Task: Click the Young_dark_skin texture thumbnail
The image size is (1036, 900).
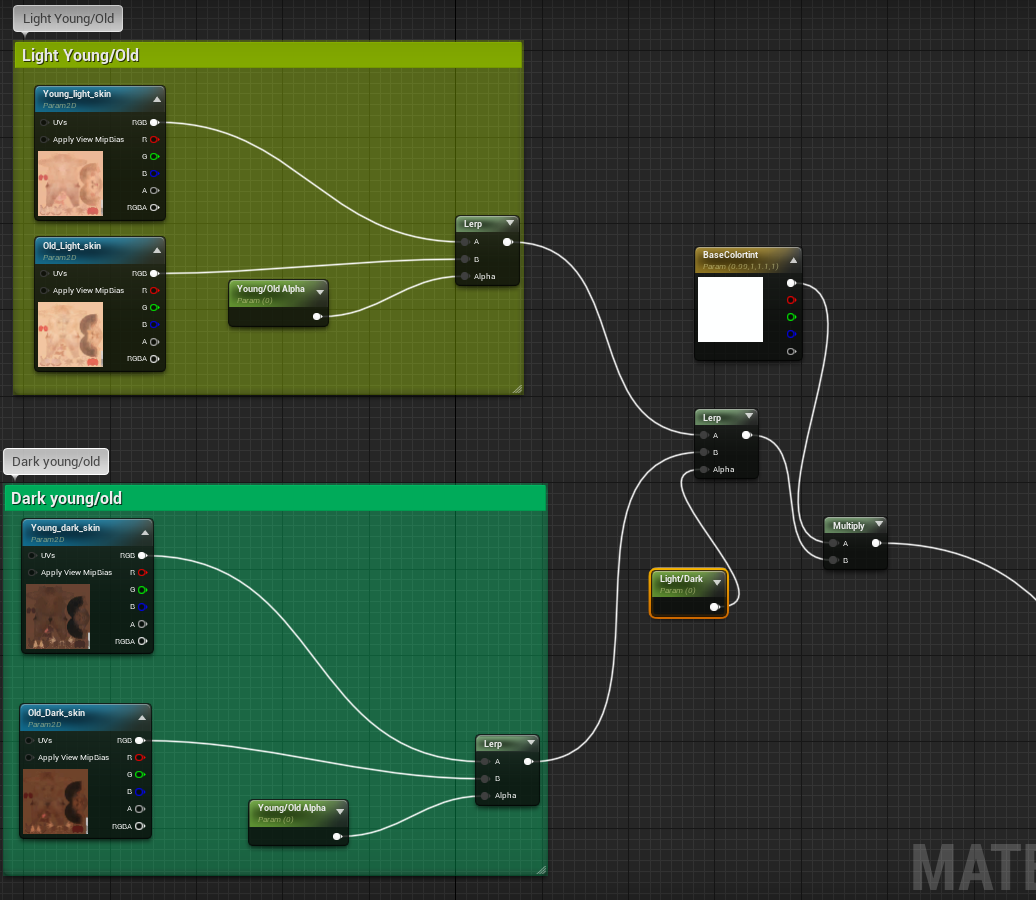Action: coord(58,616)
